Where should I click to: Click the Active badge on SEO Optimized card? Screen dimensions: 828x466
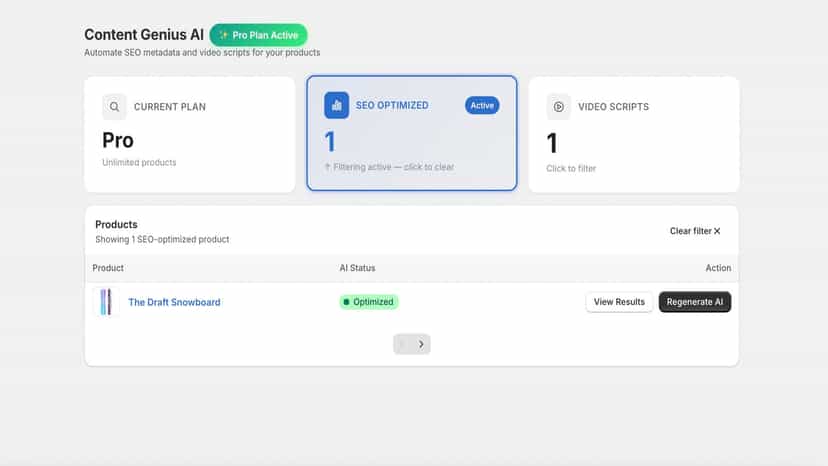point(482,105)
